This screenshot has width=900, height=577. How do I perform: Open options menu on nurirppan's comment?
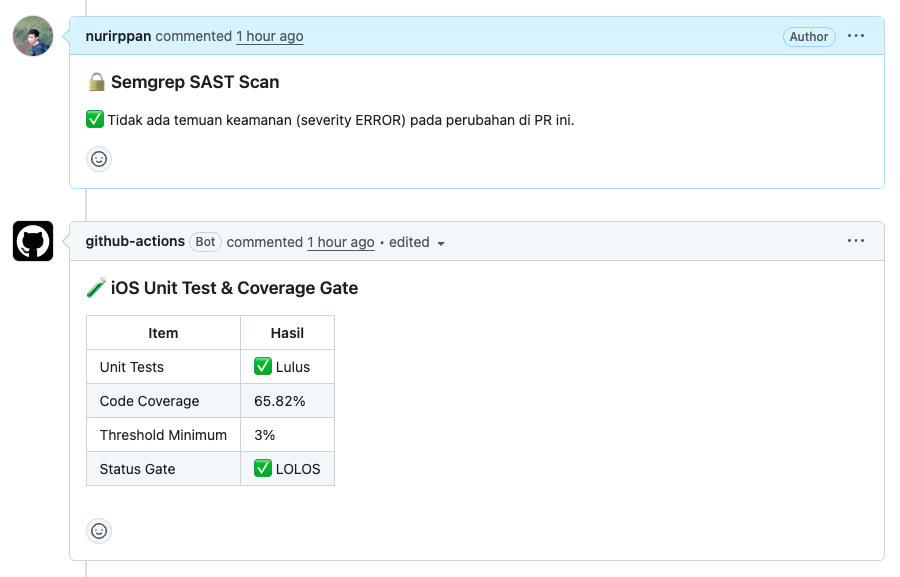[856, 36]
